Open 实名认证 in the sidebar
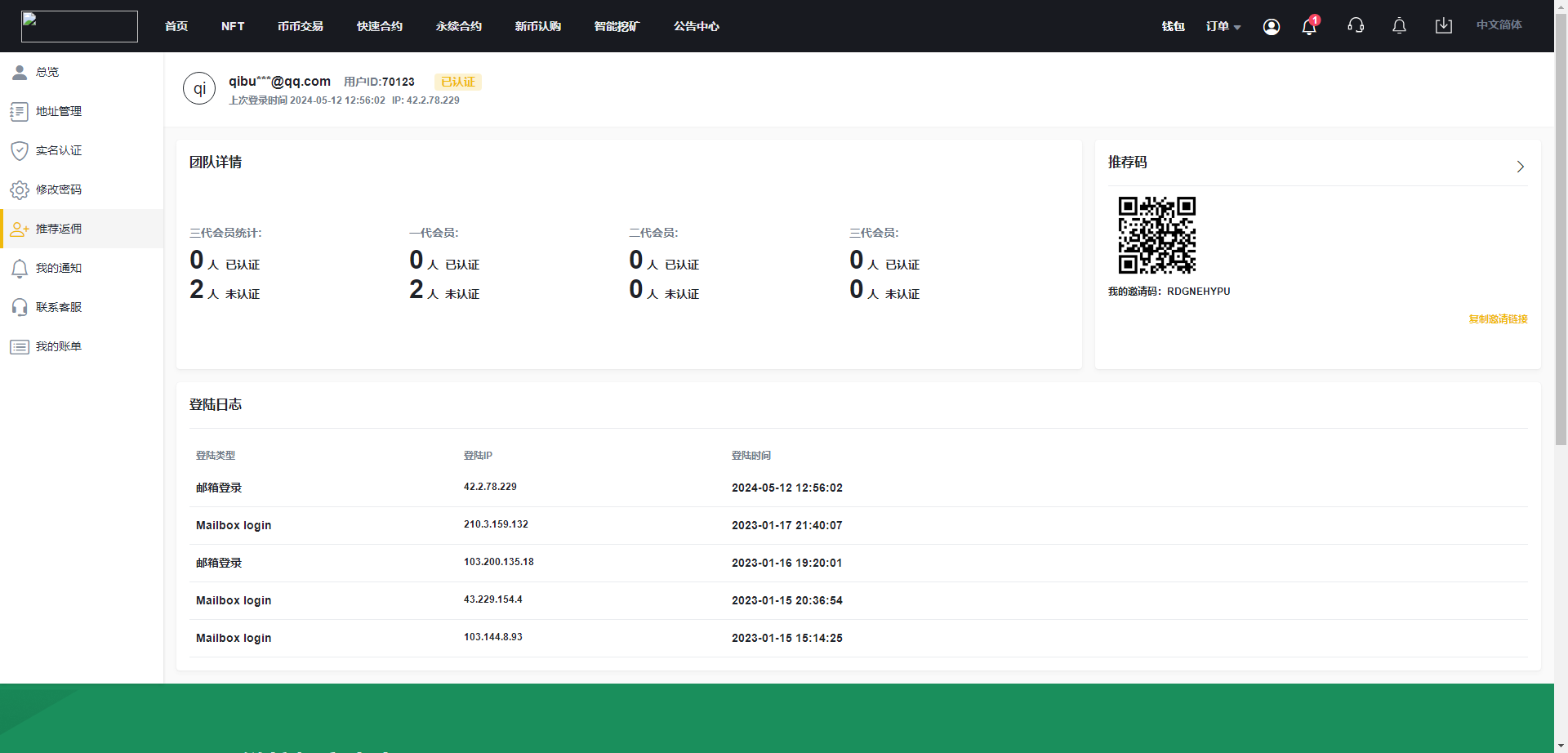 (x=58, y=150)
